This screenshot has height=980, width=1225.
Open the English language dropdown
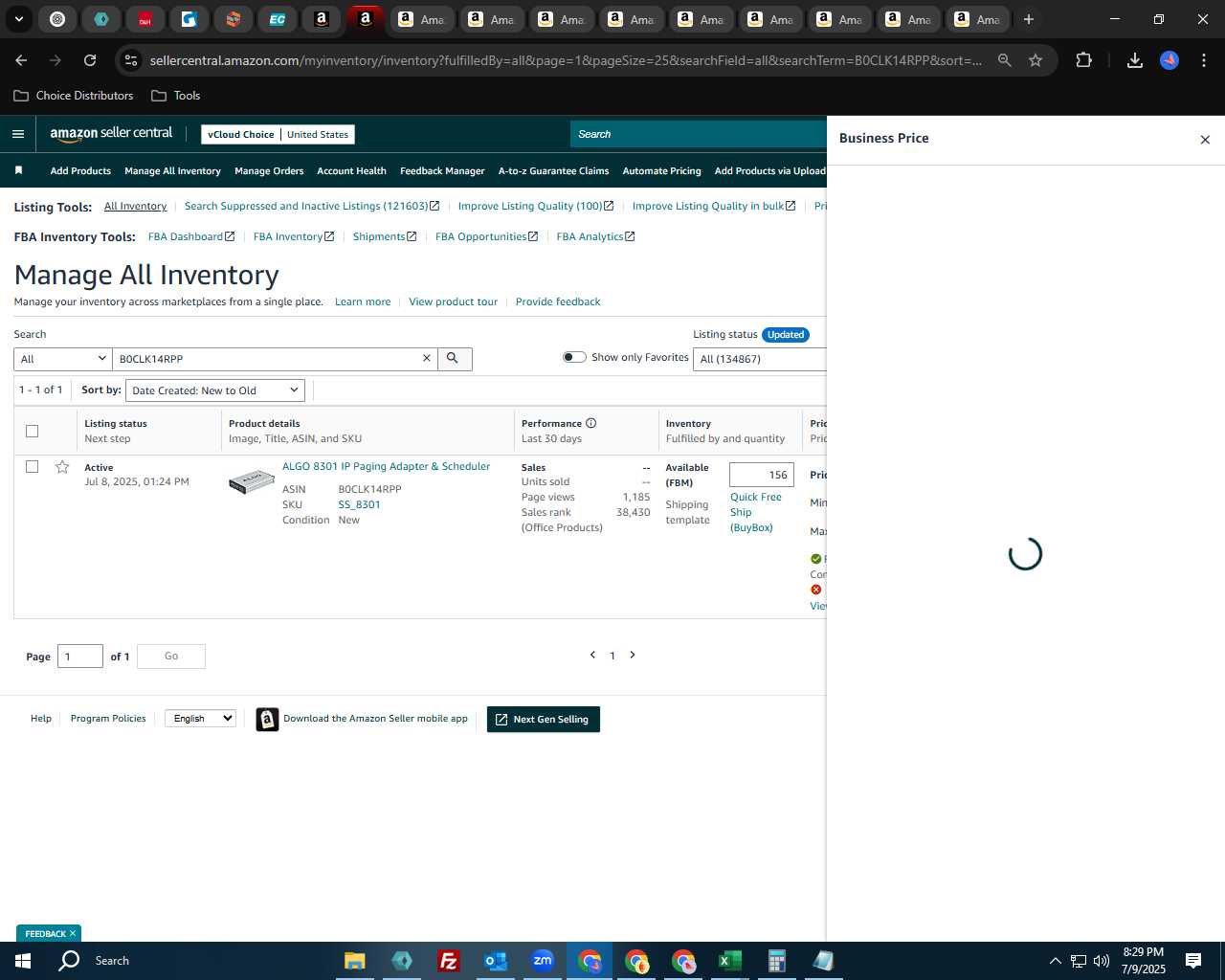point(200,718)
